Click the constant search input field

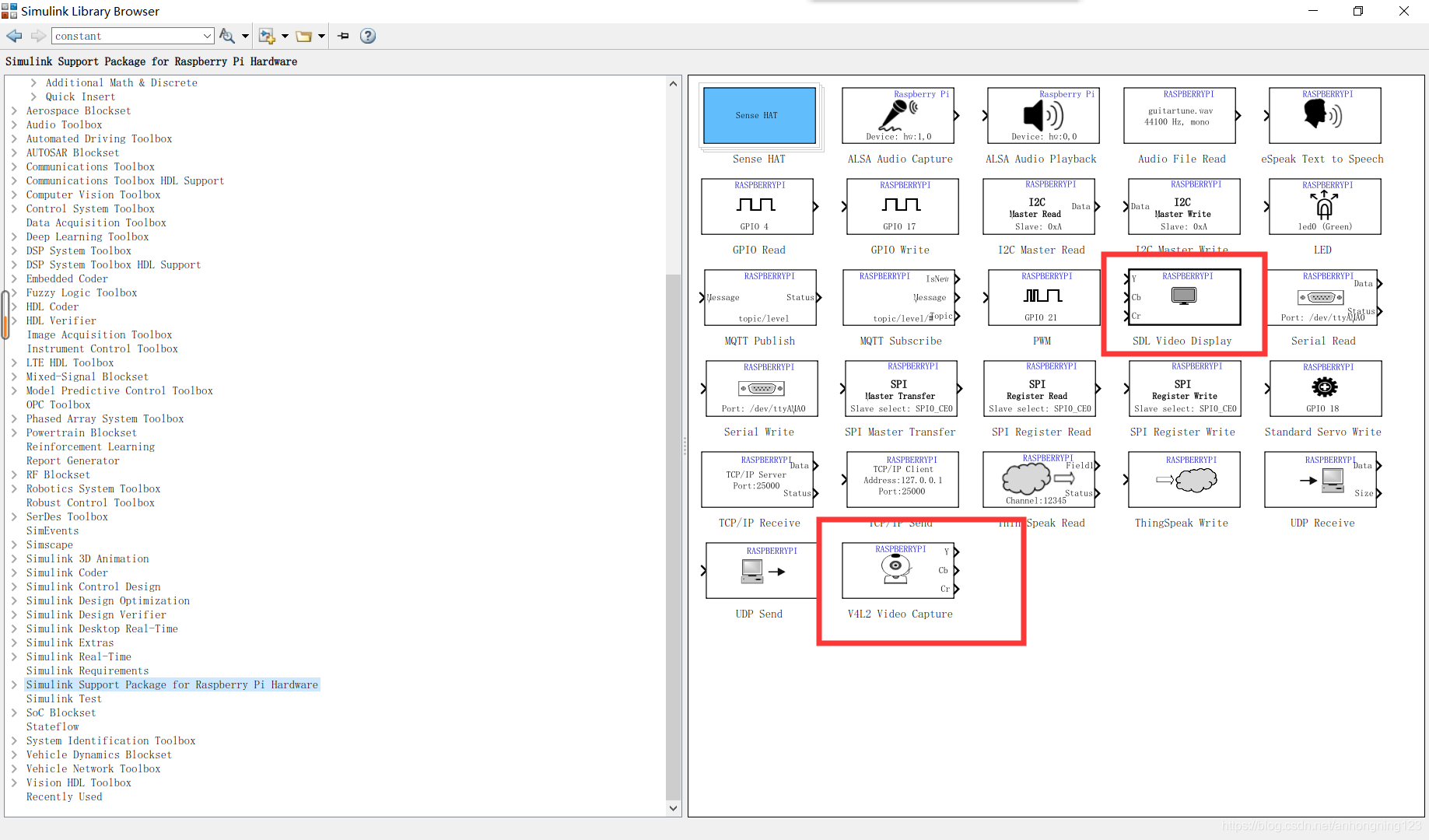point(124,36)
